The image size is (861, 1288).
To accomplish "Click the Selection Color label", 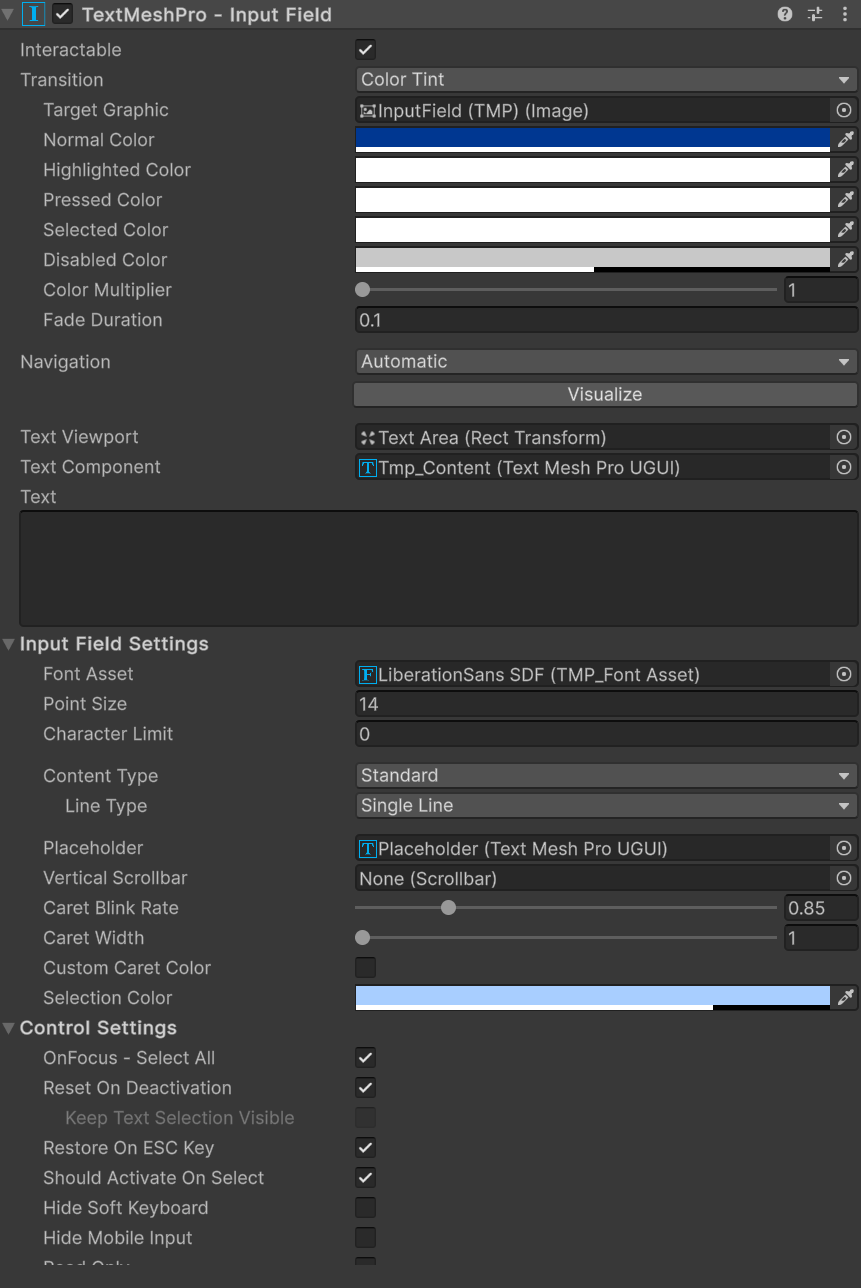I will coord(107,998).
